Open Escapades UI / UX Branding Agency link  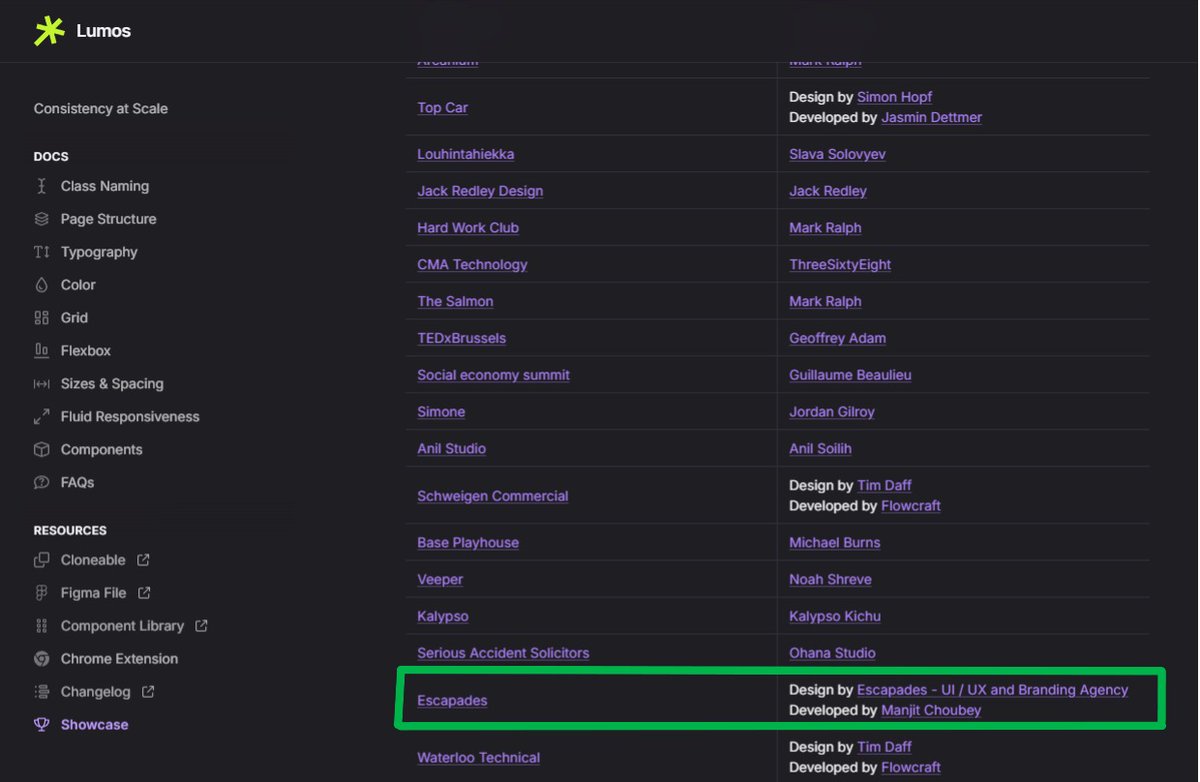coord(993,690)
